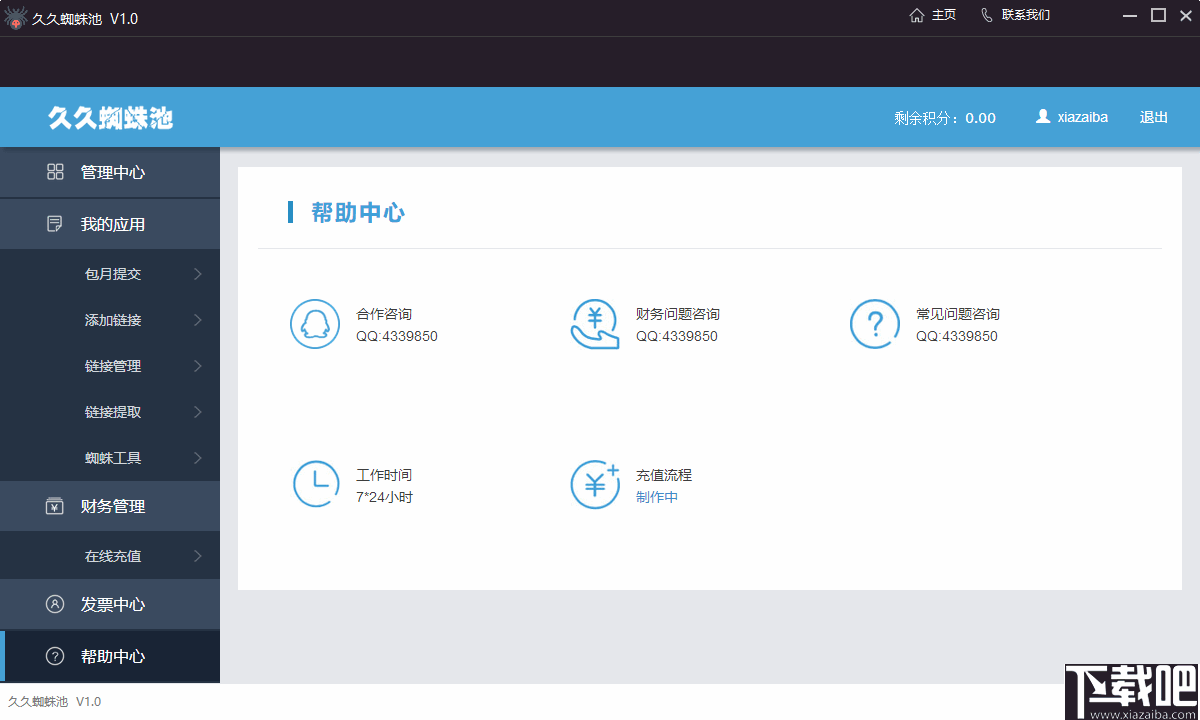This screenshot has width=1200, height=720.
Task: Click QQ:4339850 under 合作咨询
Action: point(397,336)
